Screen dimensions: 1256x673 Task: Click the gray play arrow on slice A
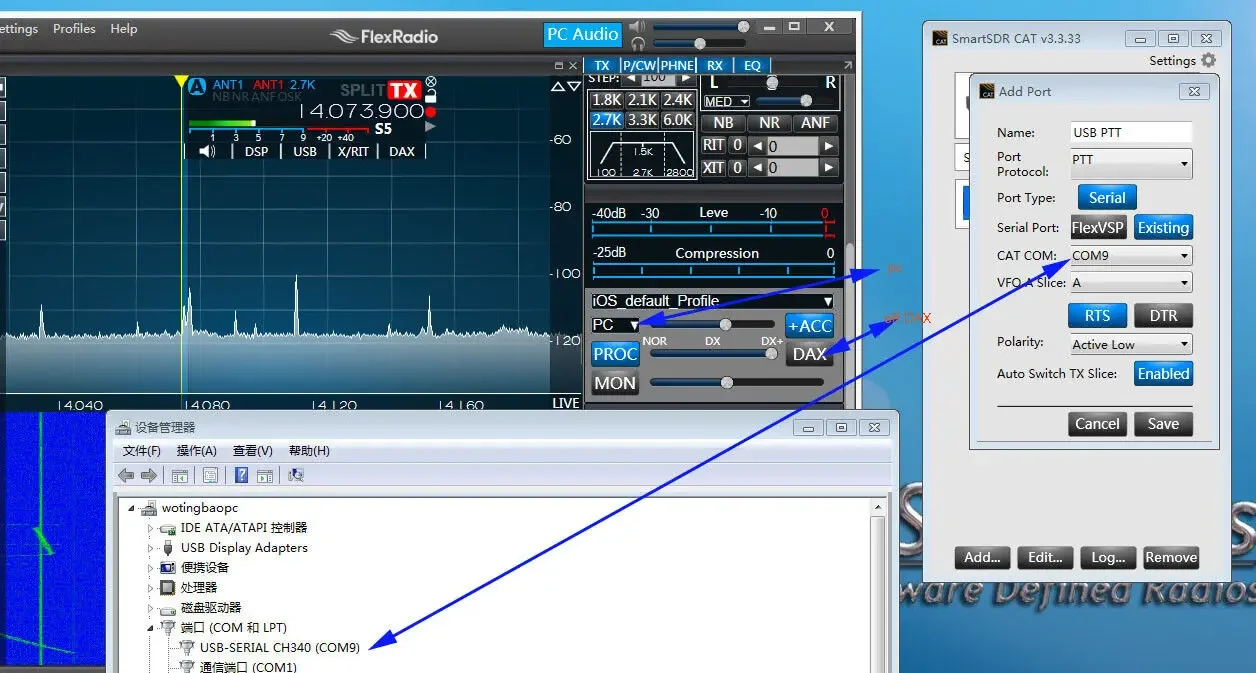click(x=431, y=127)
